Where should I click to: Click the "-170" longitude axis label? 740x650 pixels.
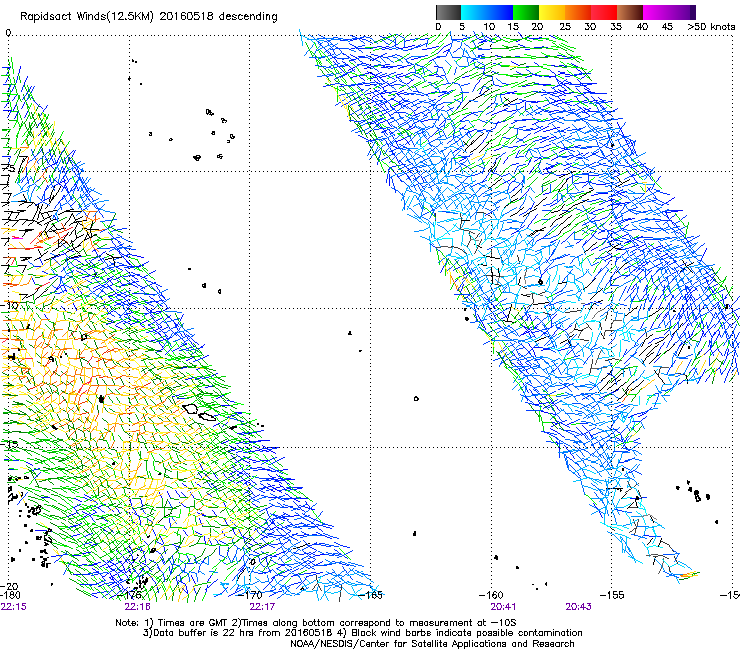tap(251, 595)
